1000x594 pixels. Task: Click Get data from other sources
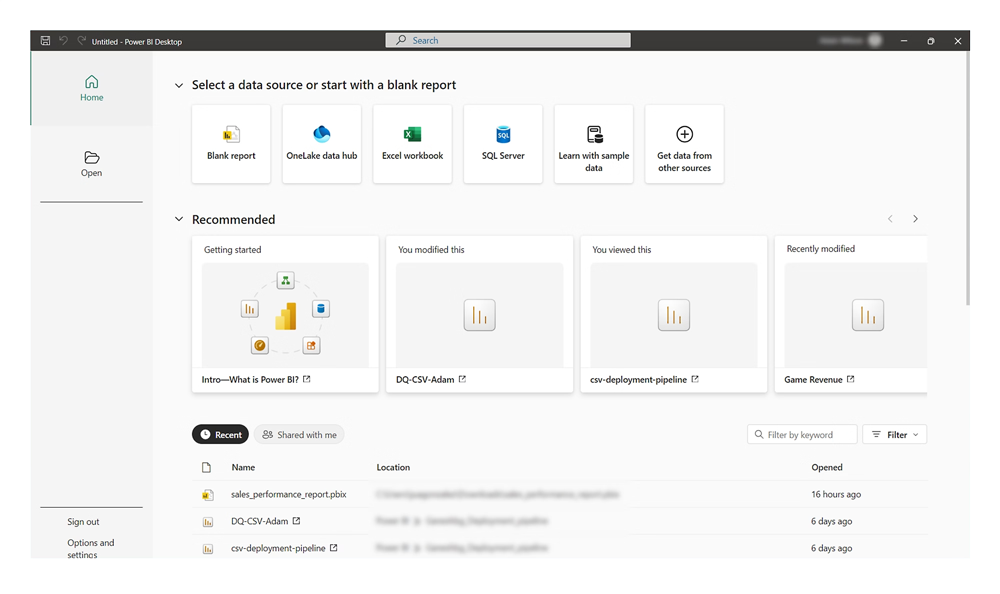(684, 144)
